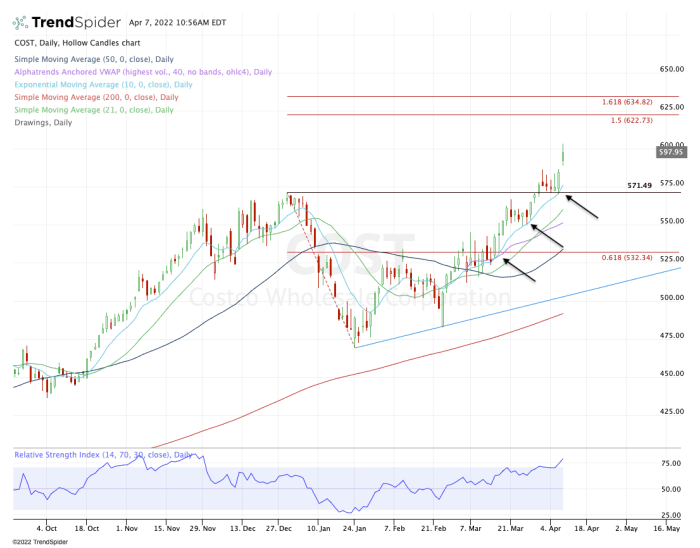Viewport: 700px width, 548px height.
Task: Click the 13. Dec date label
Action: 243,528
